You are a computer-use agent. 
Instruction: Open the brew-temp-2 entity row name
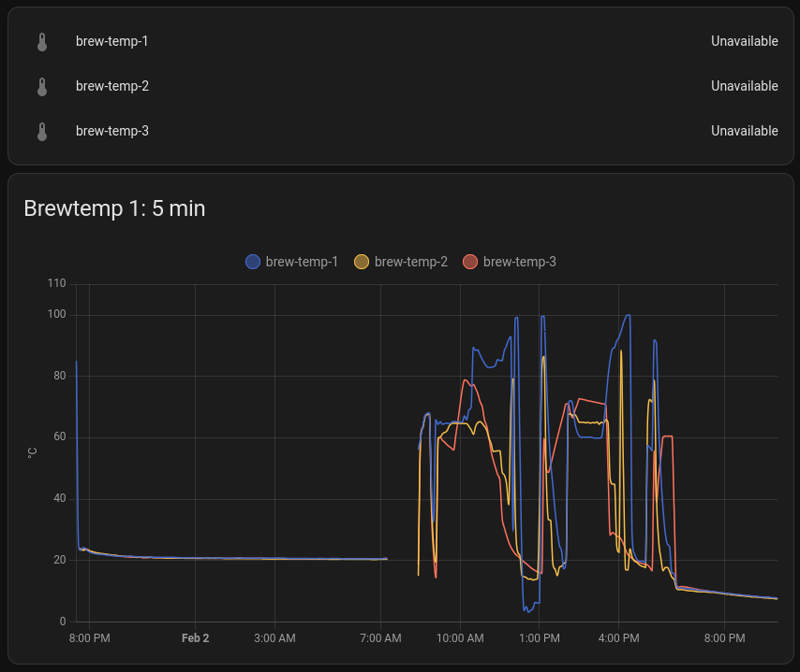[112, 87]
